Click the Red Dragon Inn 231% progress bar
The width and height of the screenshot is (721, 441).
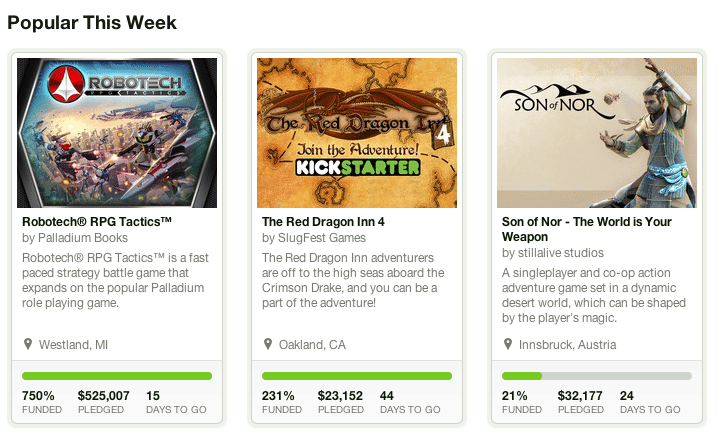point(357,376)
